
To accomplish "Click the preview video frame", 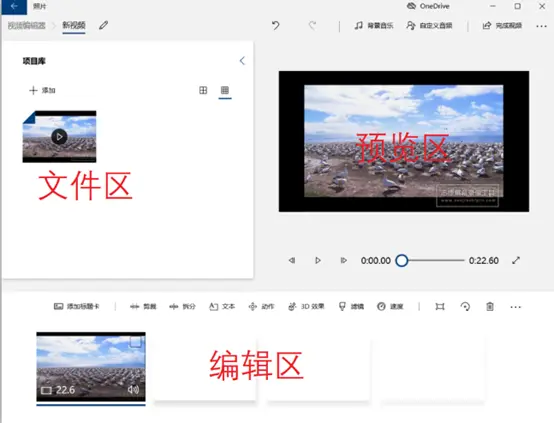I will [404, 141].
